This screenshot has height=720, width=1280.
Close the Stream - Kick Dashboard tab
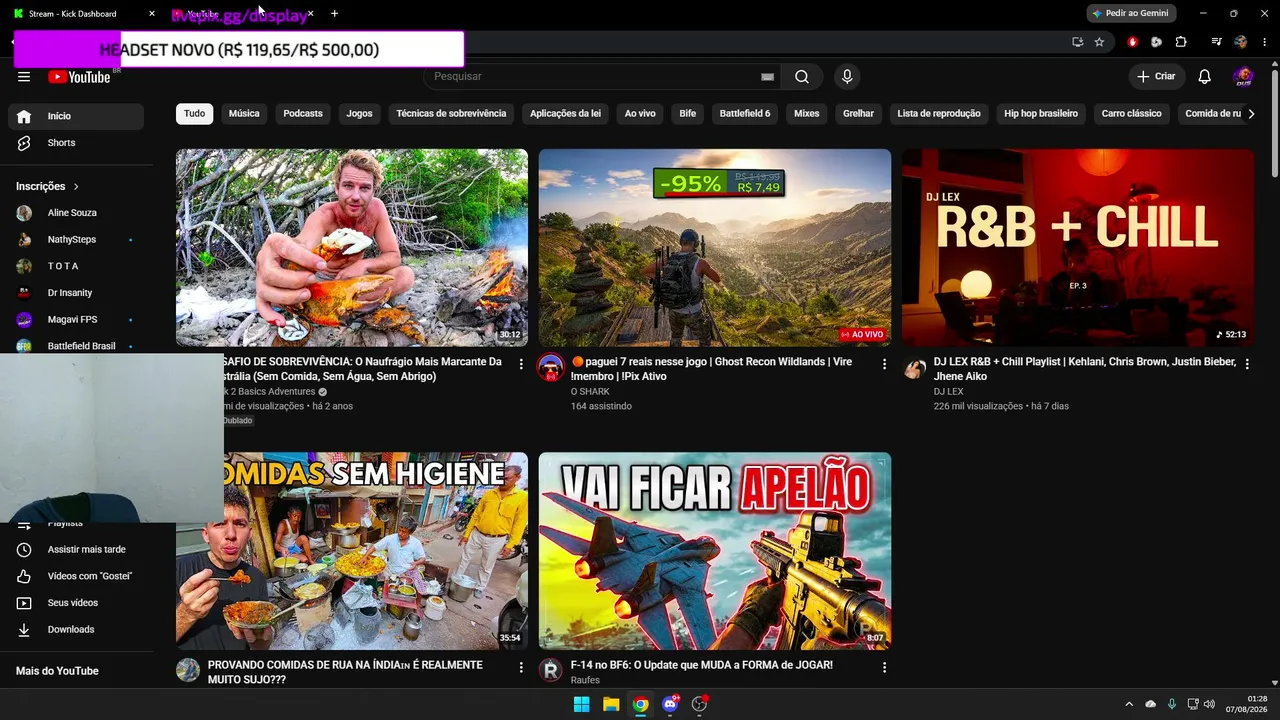pos(152,14)
